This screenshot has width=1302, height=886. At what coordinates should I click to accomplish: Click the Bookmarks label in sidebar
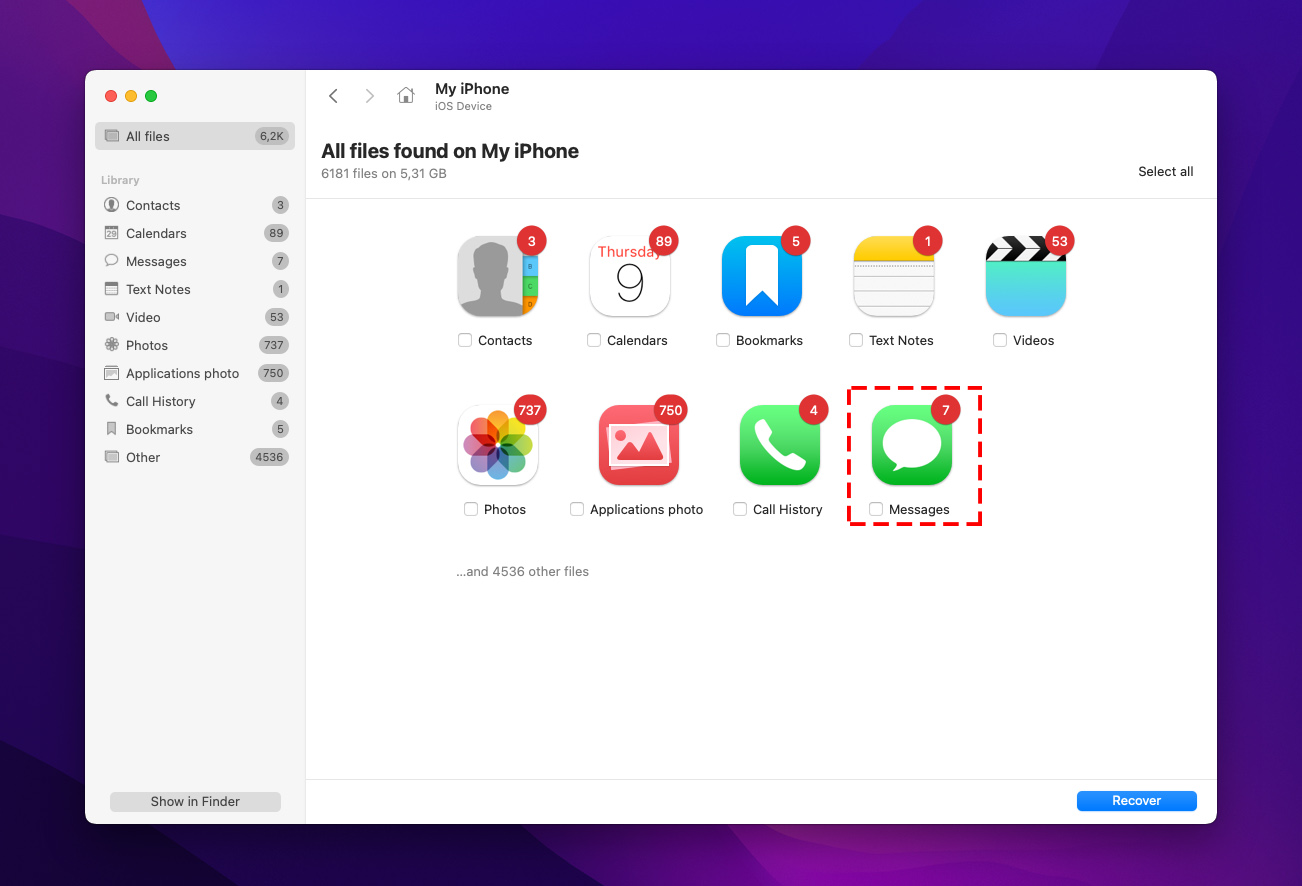click(160, 429)
